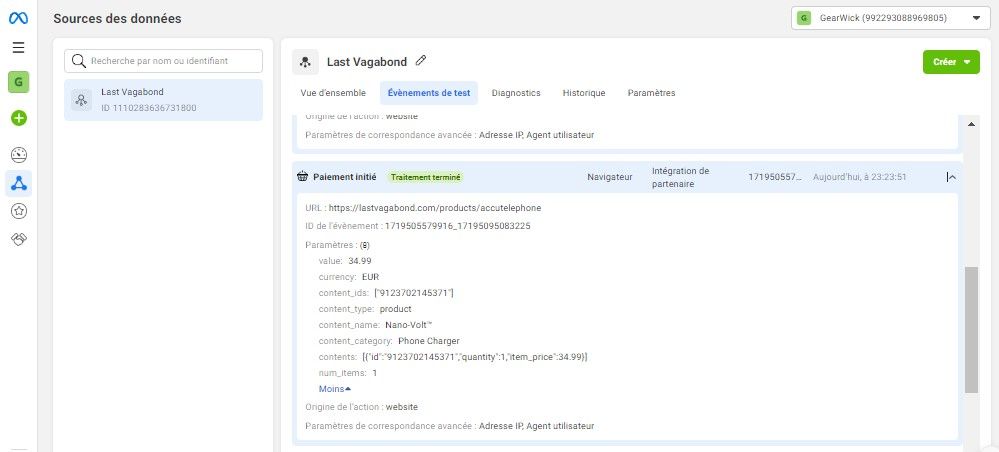
Task: Click the search by name or ID field
Action: (x=163, y=61)
